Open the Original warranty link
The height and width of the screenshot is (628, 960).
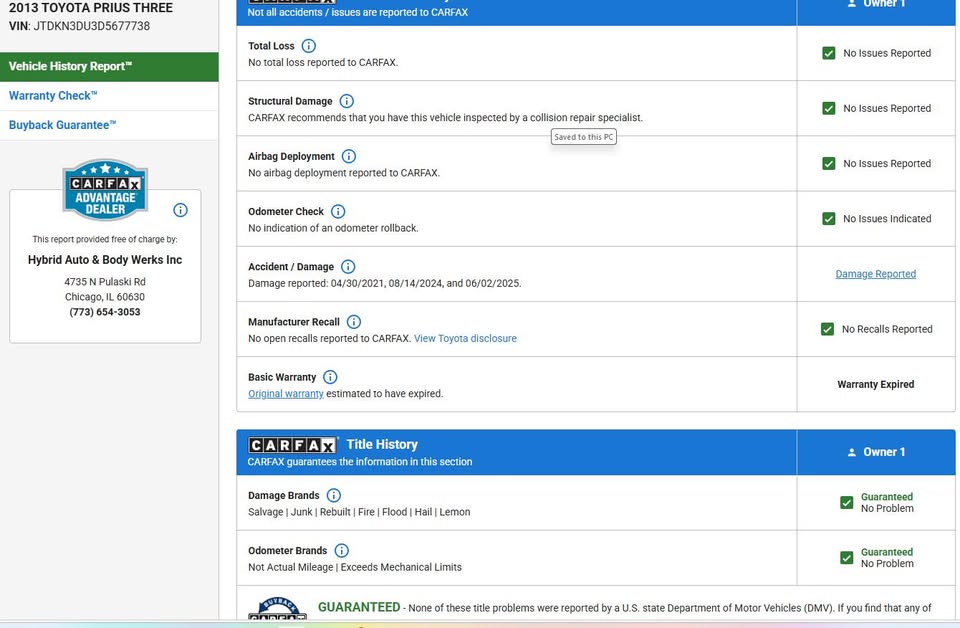pyautogui.click(x=285, y=394)
